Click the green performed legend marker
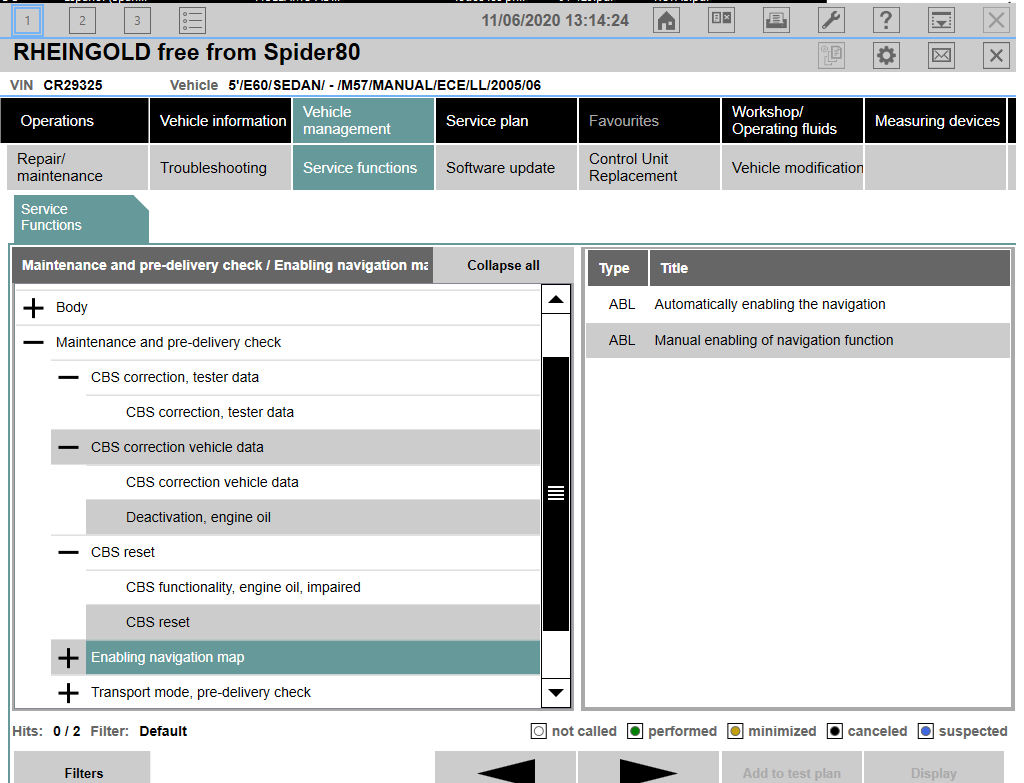This screenshot has width=1024, height=783. pyautogui.click(x=635, y=731)
